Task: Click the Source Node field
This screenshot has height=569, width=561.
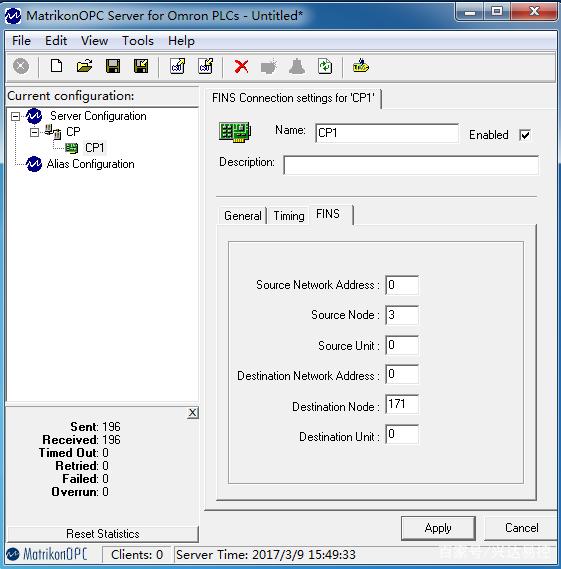Action: point(402,315)
